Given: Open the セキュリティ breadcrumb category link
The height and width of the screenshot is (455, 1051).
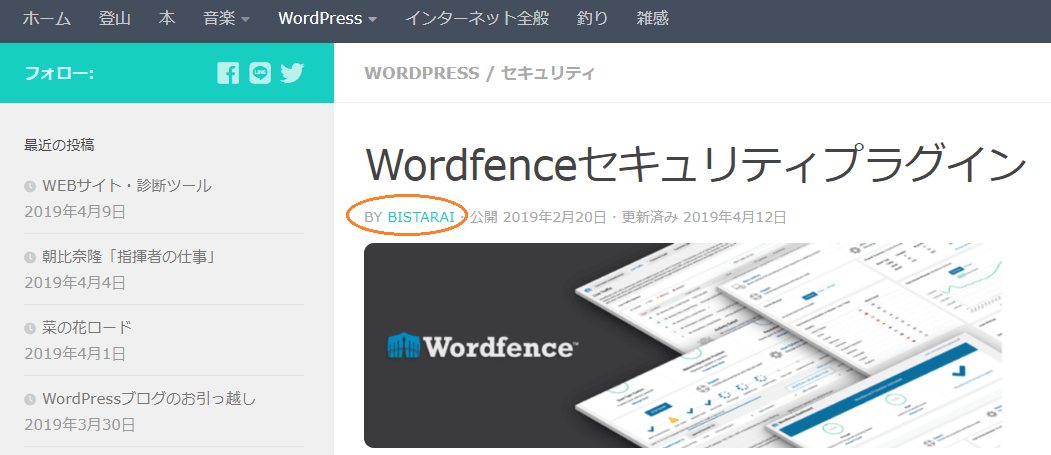Looking at the screenshot, I should (x=548, y=73).
